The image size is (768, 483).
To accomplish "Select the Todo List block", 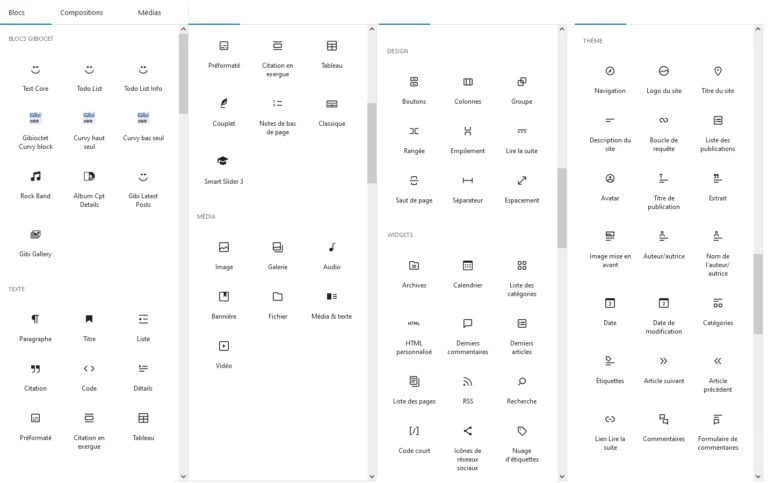I will 89,78.
